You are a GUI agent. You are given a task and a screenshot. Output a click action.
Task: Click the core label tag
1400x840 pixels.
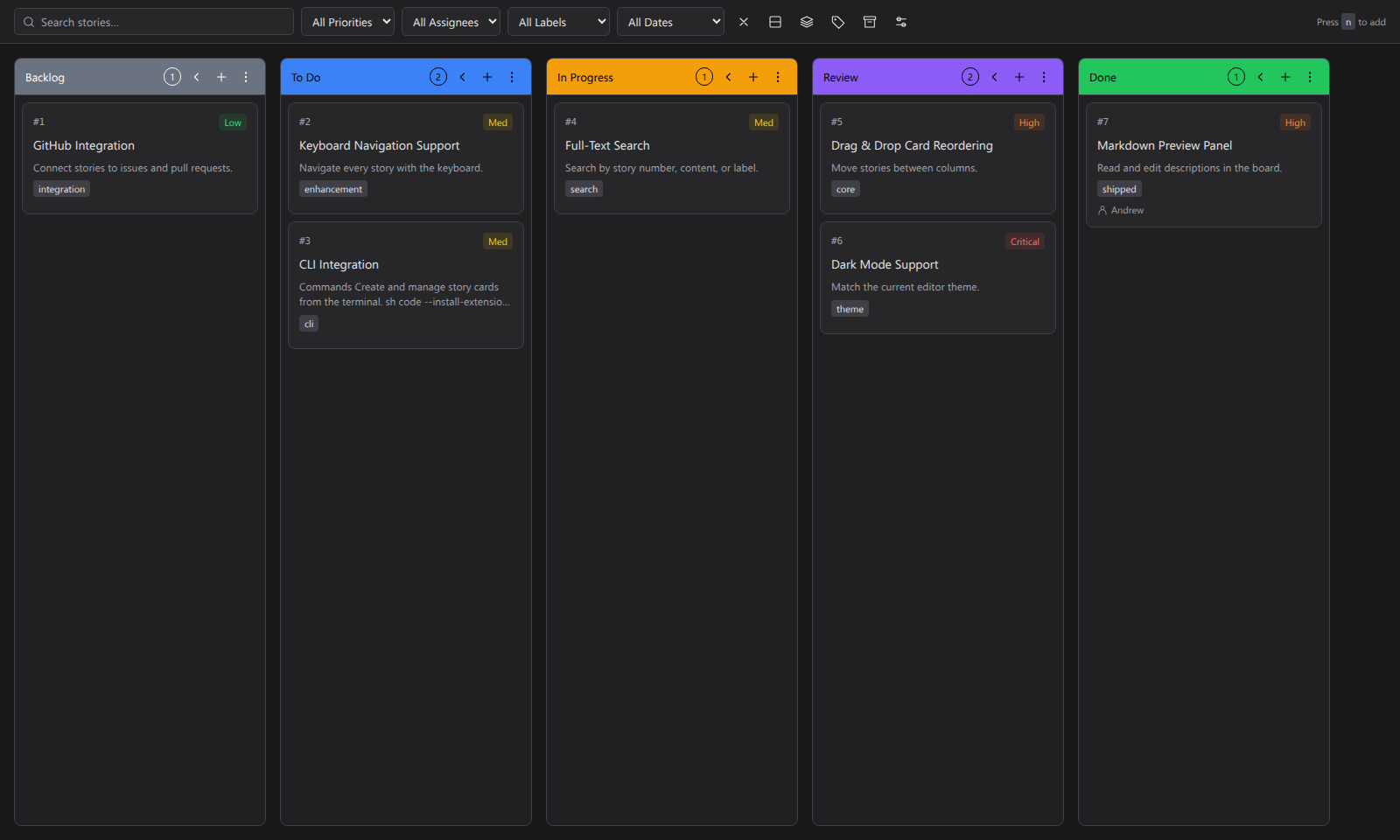point(845,189)
